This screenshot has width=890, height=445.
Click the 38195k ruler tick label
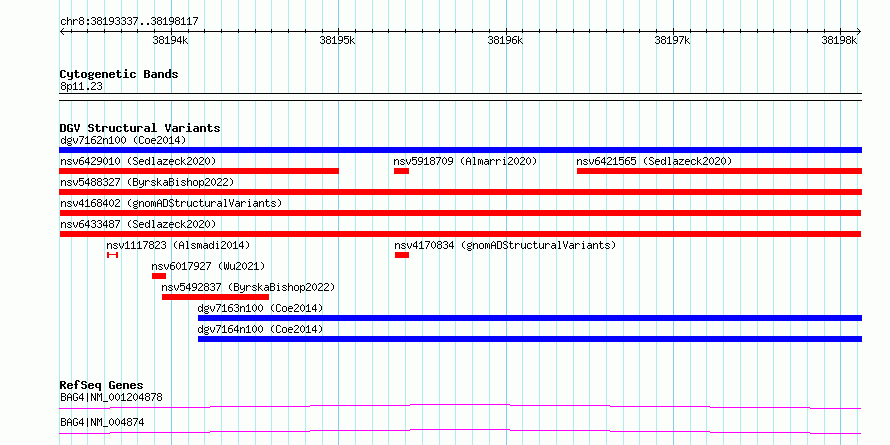click(338, 40)
